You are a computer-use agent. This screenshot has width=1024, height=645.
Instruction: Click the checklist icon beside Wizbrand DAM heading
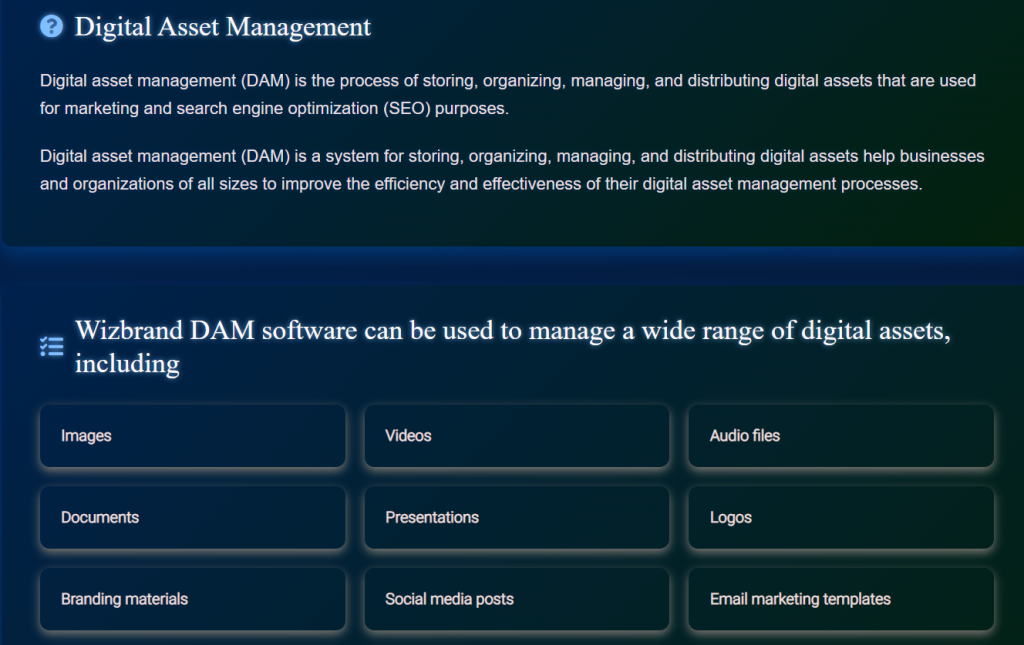[x=52, y=347]
